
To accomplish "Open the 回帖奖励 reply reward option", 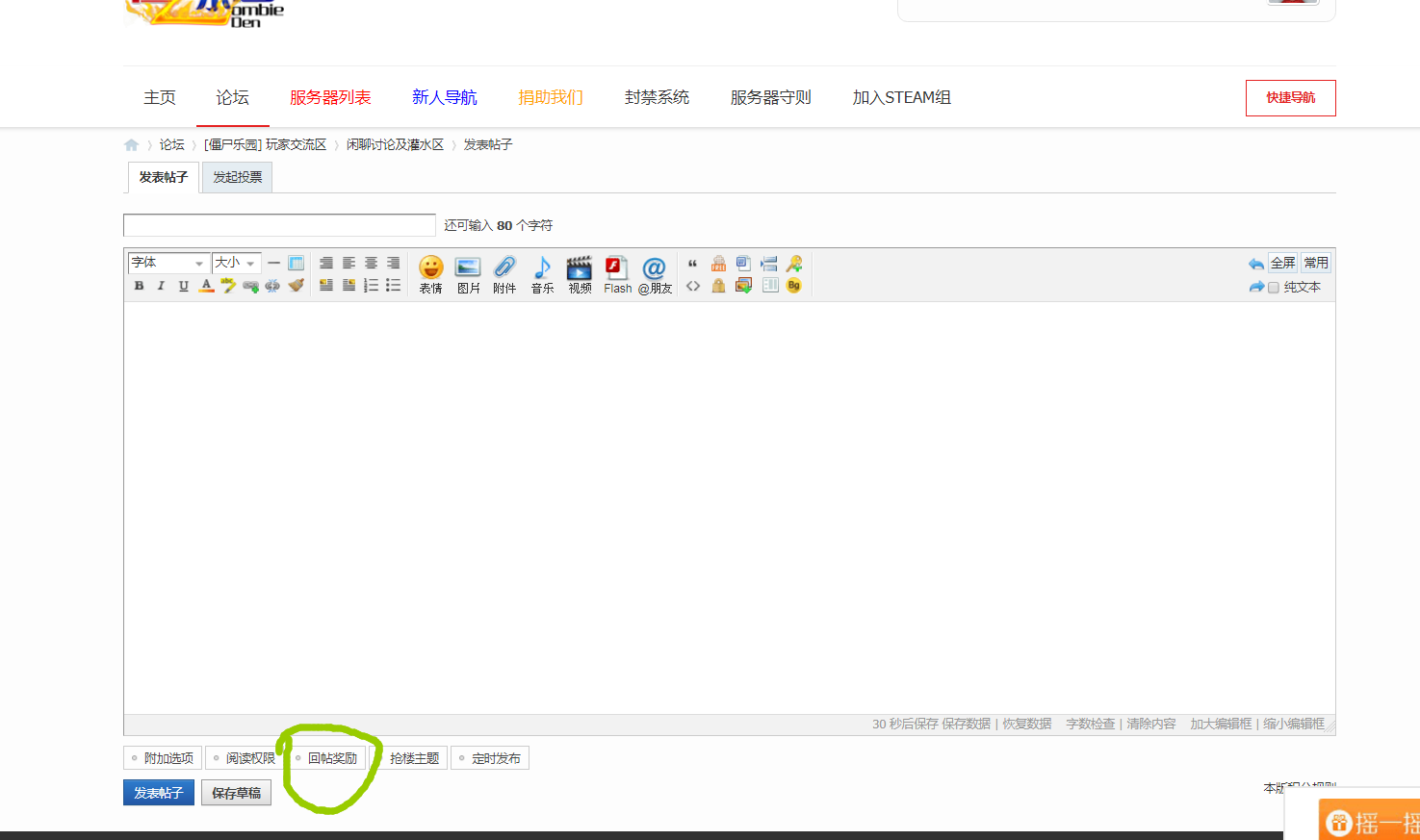I will coord(330,757).
